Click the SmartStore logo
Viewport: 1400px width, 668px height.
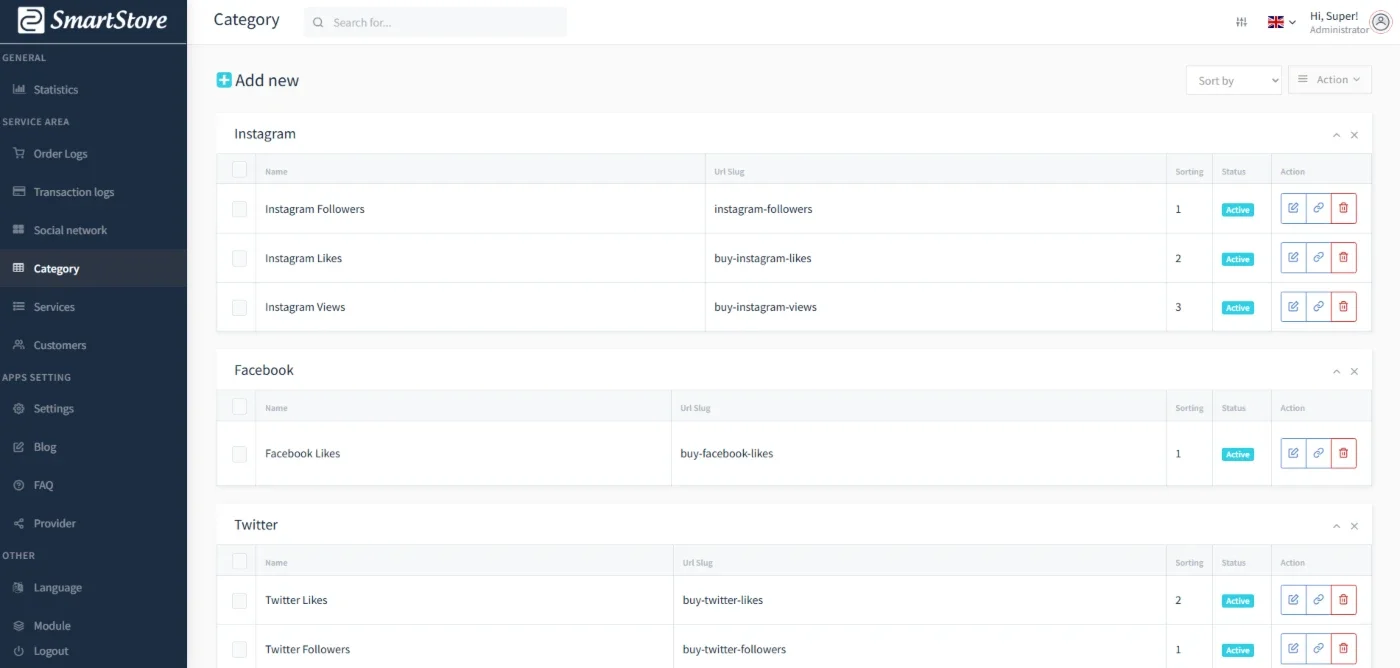click(x=92, y=20)
